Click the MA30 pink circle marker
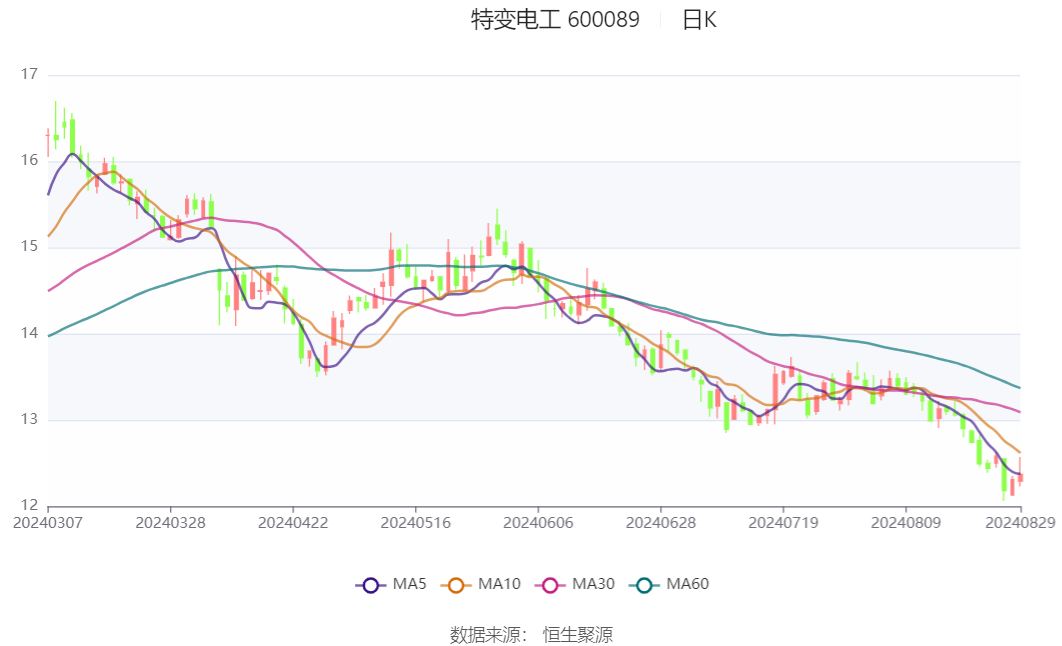The image size is (1062, 646). pyautogui.click(x=550, y=585)
